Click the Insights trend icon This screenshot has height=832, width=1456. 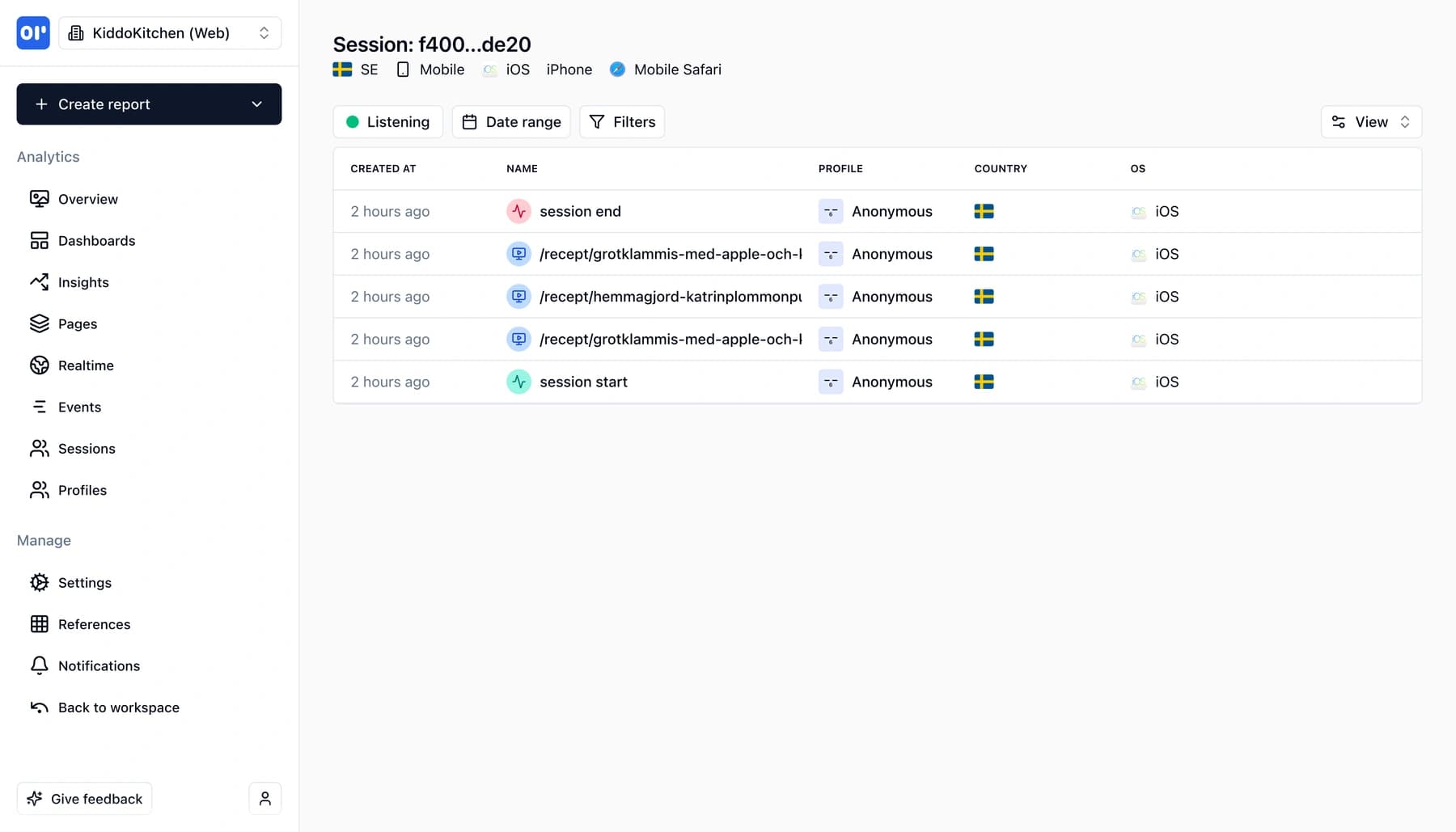coord(40,282)
